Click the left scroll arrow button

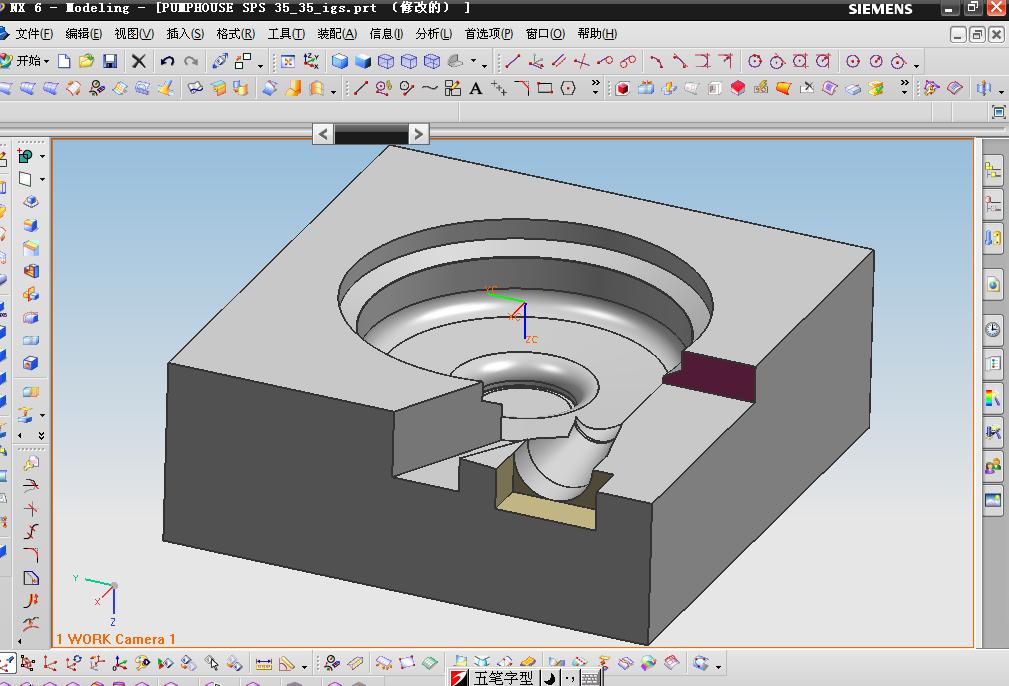tap(323, 134)
